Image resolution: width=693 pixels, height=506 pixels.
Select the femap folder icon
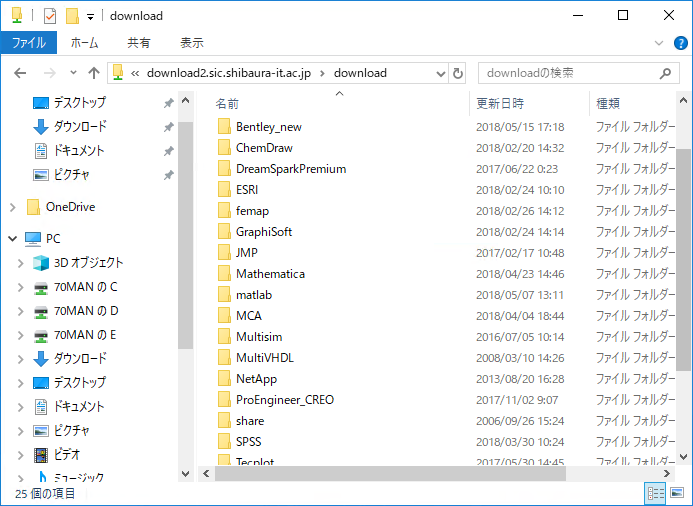tap(224, 210)
